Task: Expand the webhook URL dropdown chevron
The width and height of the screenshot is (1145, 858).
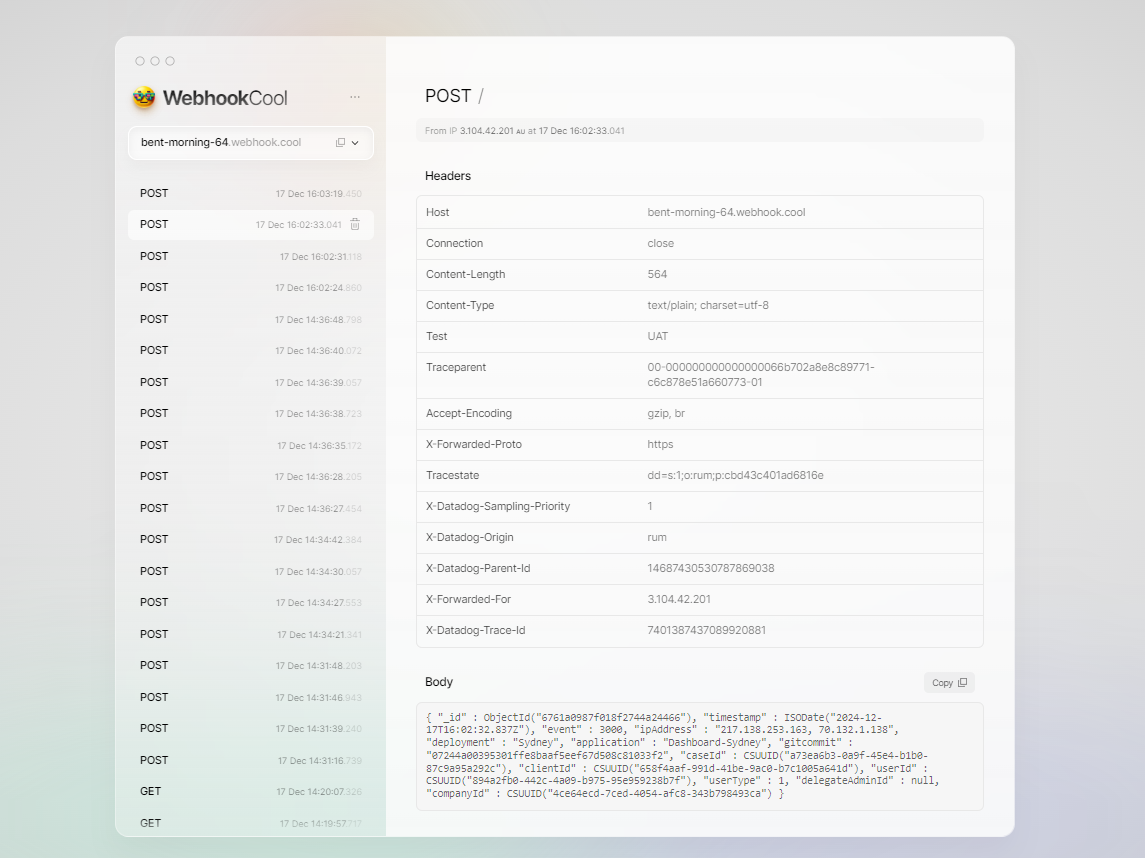Action: click(355, 143)
